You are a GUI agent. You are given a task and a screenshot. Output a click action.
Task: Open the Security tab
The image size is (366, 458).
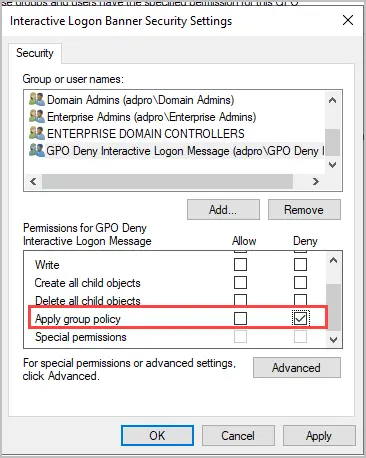point(35,53)
